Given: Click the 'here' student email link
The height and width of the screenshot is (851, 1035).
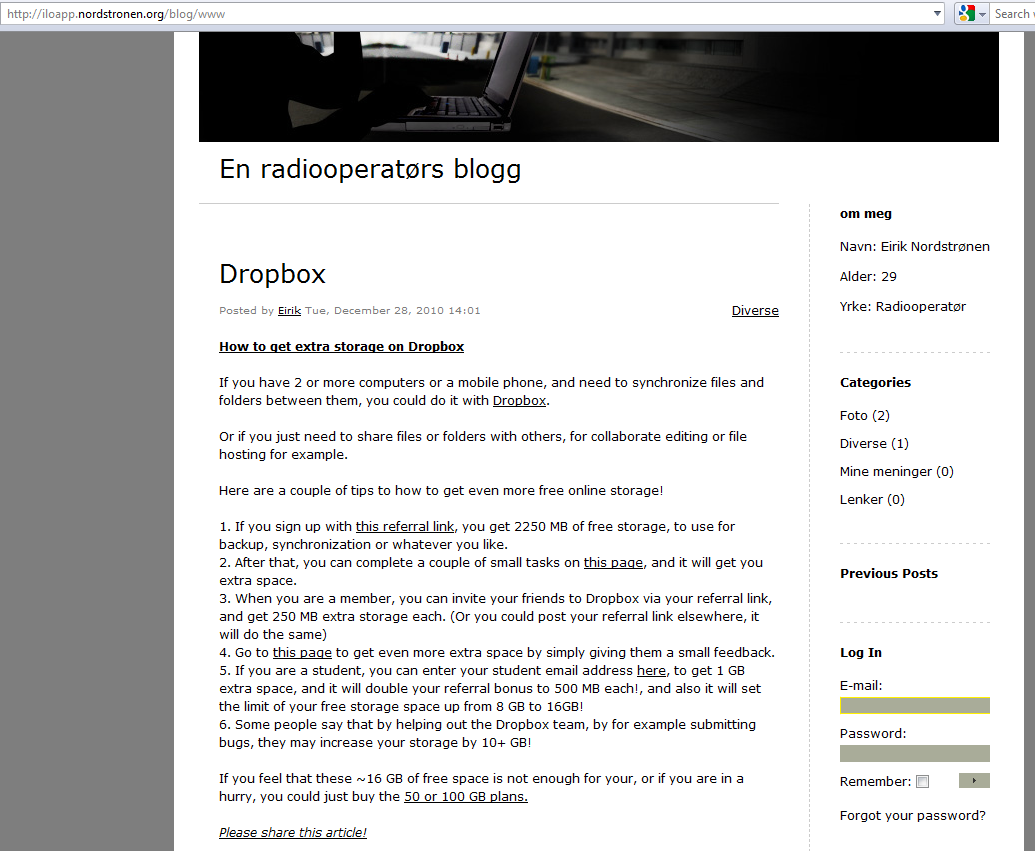Looking at the screenshot, I should (651, 671).
